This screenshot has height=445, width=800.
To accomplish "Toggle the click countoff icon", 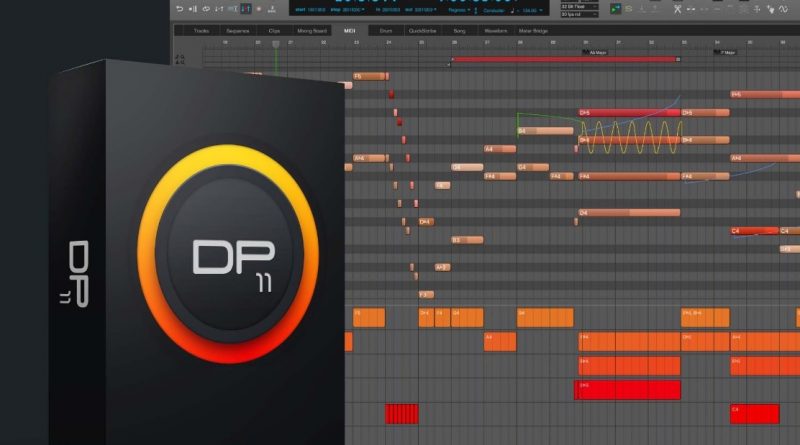I will (x=272, y=9).
